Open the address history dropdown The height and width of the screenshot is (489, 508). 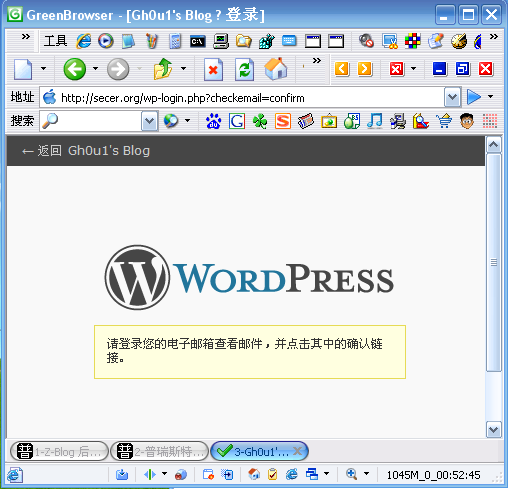point(452,97)
